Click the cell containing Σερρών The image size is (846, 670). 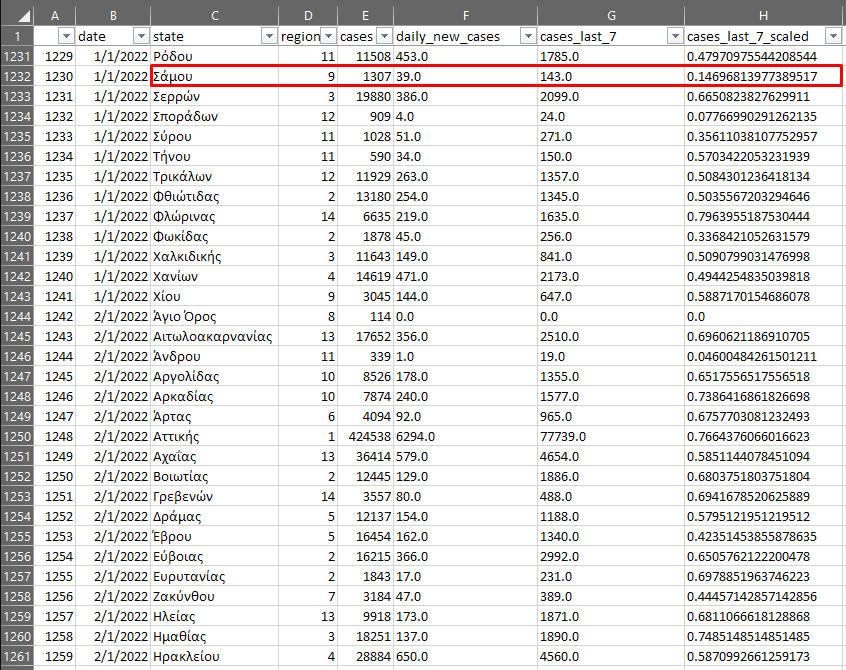(215, 97)
